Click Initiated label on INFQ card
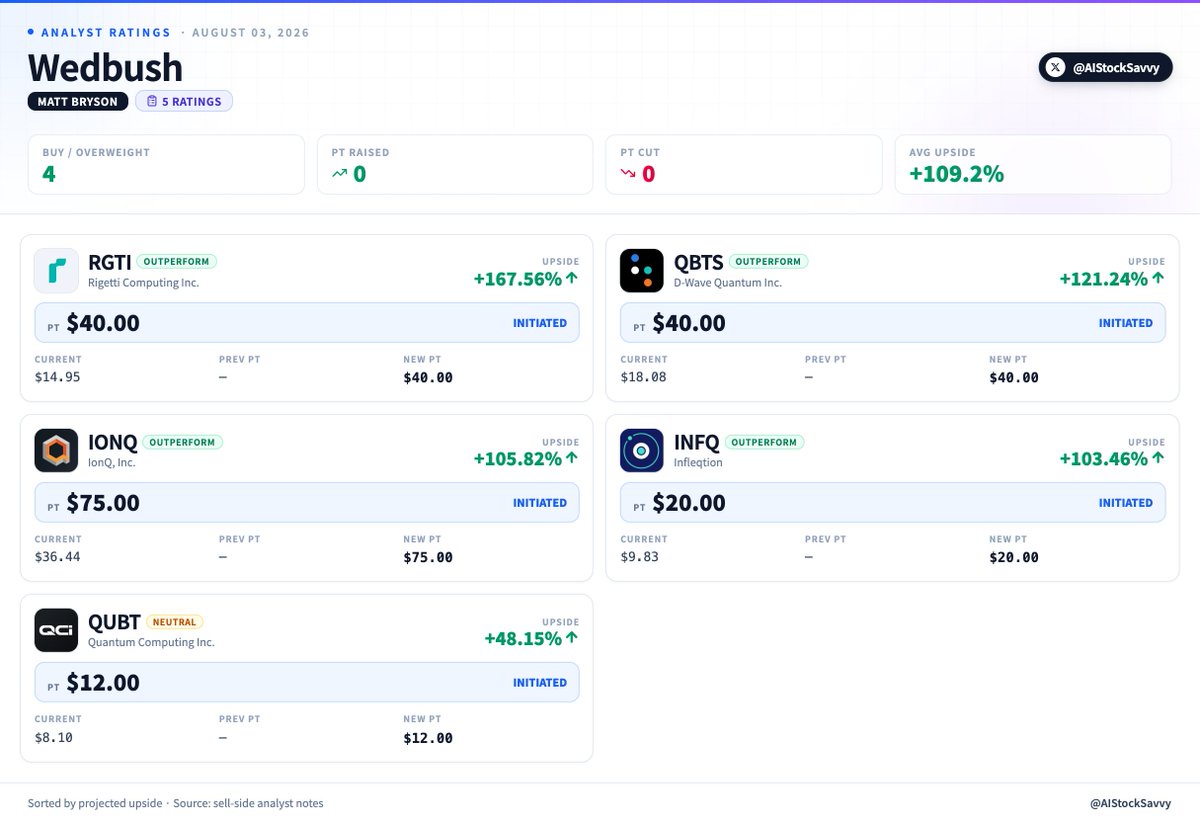Image resolution: width=1200 pixels, height=823 pixels. coord(1126,503)
